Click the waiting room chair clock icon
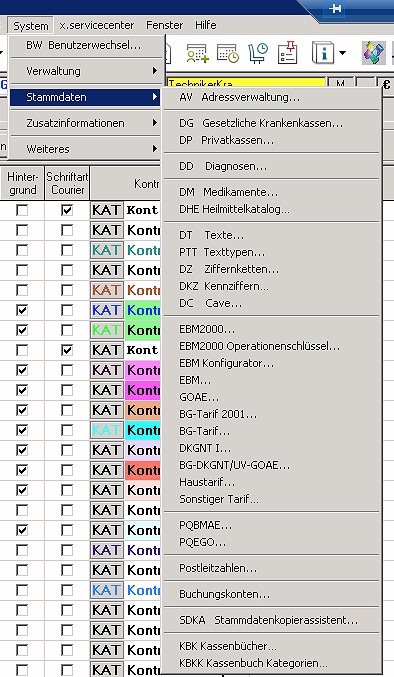394x677 pixels. click(x=258, y=53)
